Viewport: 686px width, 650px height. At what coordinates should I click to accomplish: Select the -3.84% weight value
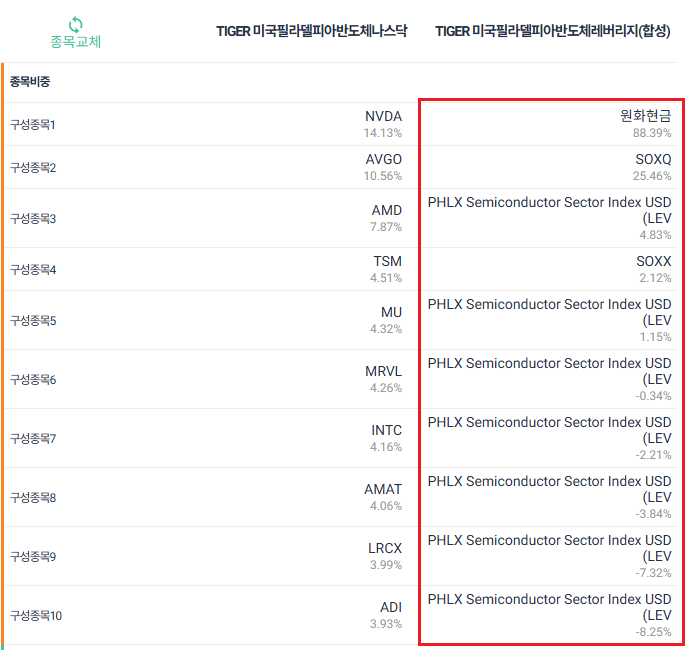653,514
